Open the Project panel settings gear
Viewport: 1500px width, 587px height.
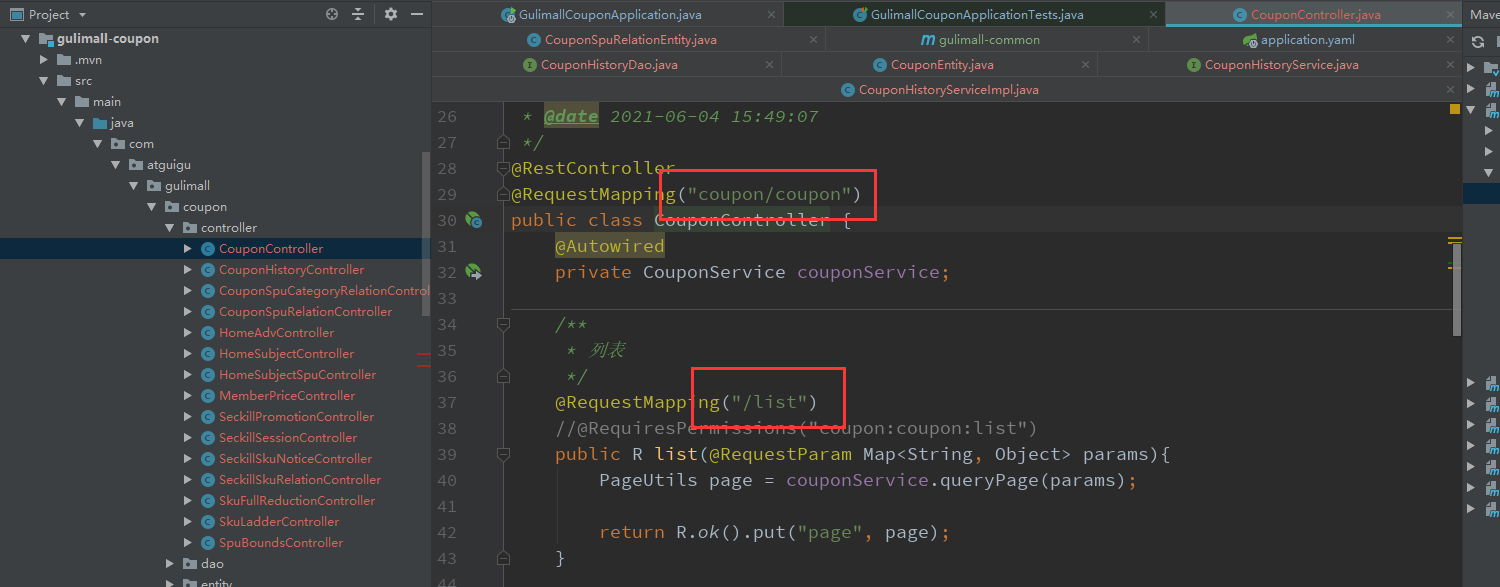tap(391, 14)
